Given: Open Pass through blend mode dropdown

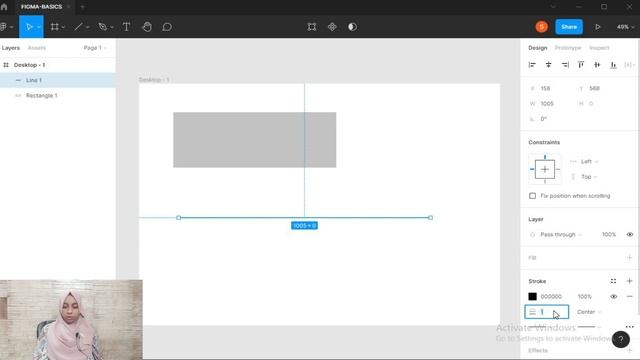Looking at the screenshot, I should [561, 235].
